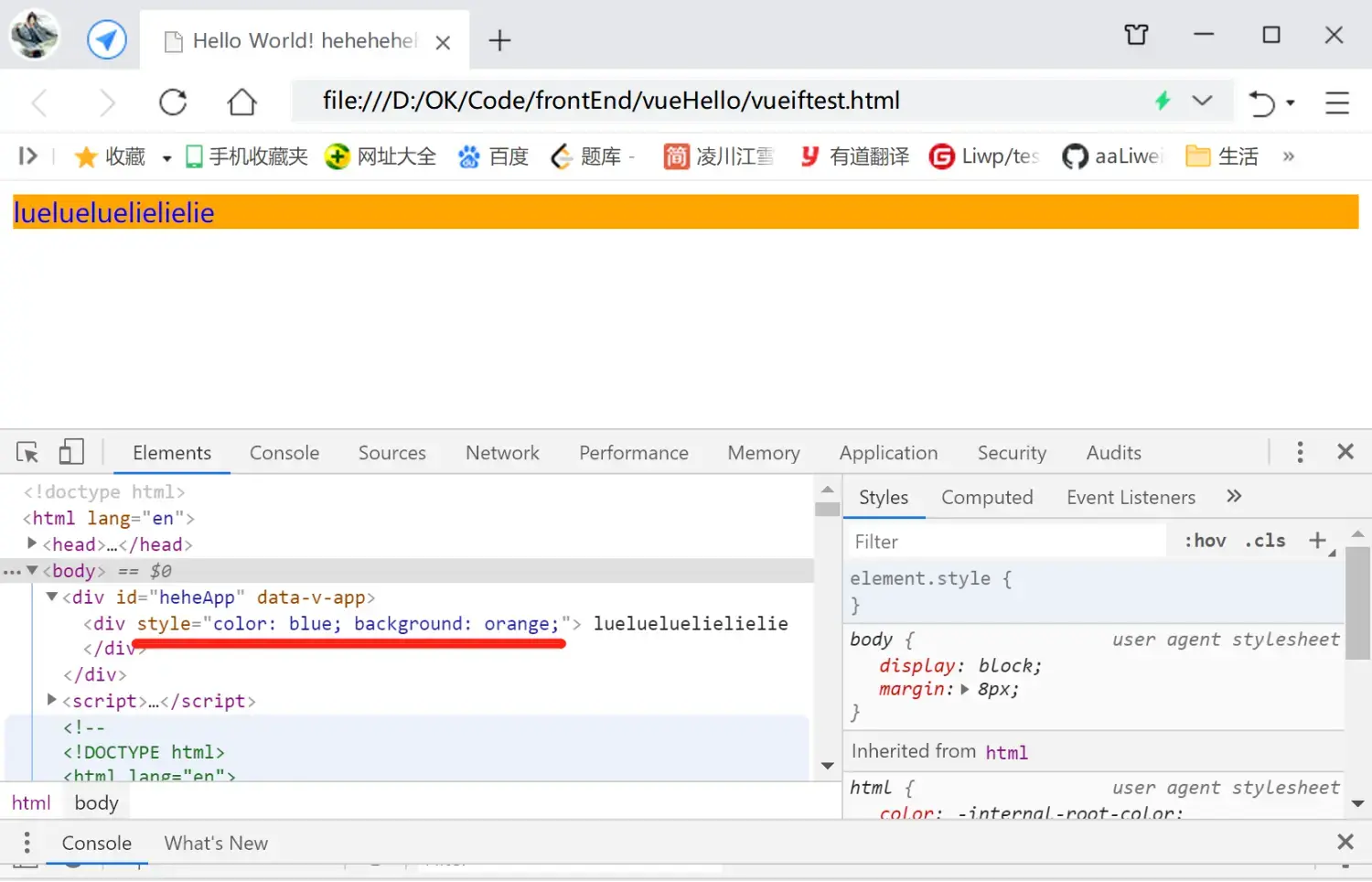The width and height of the screenshot is (1372, 882).
Task: Expand the script element node
Action: coord(52,700)
